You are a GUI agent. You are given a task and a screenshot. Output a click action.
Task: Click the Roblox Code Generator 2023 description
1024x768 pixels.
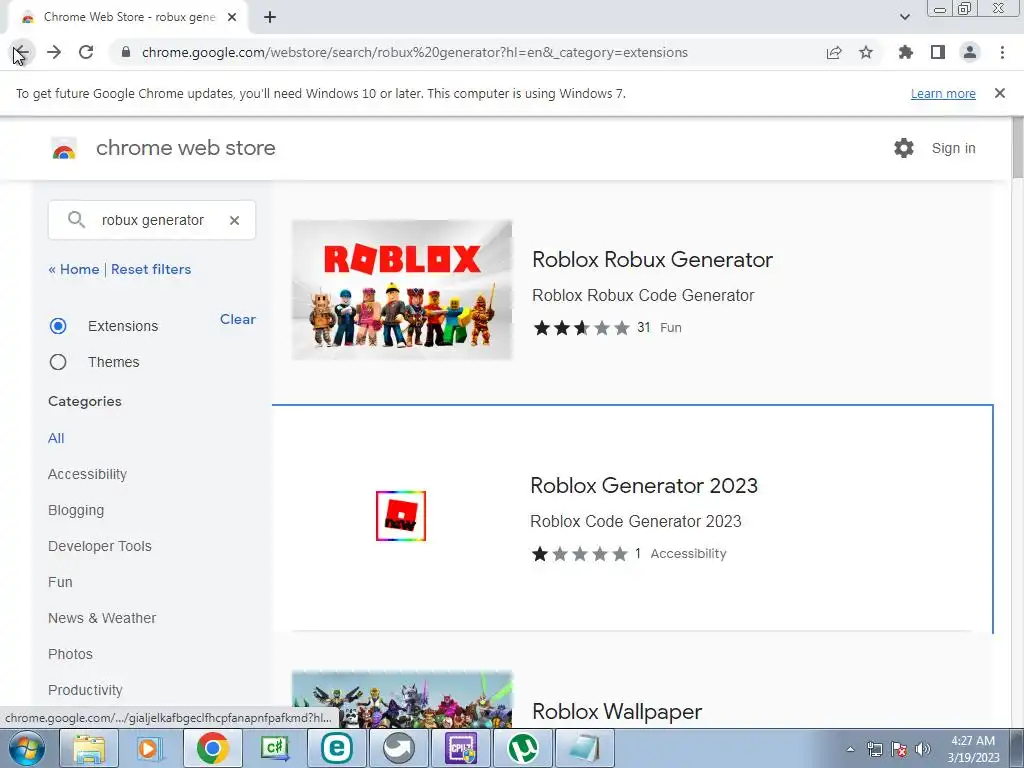(x=636, y=521)
